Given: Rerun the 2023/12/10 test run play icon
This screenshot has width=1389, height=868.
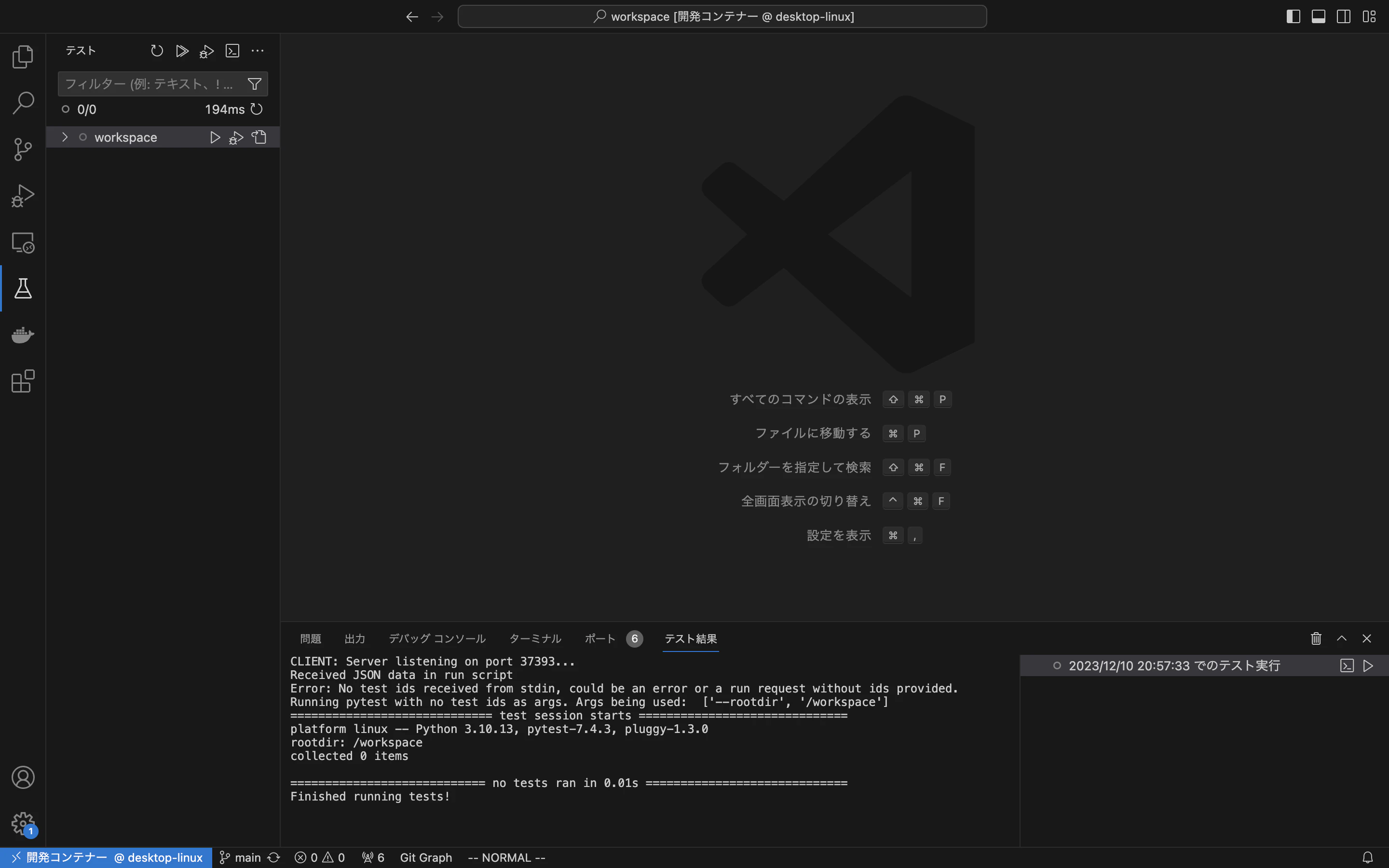Looking at the screenshot, I should click(1368, 666).
